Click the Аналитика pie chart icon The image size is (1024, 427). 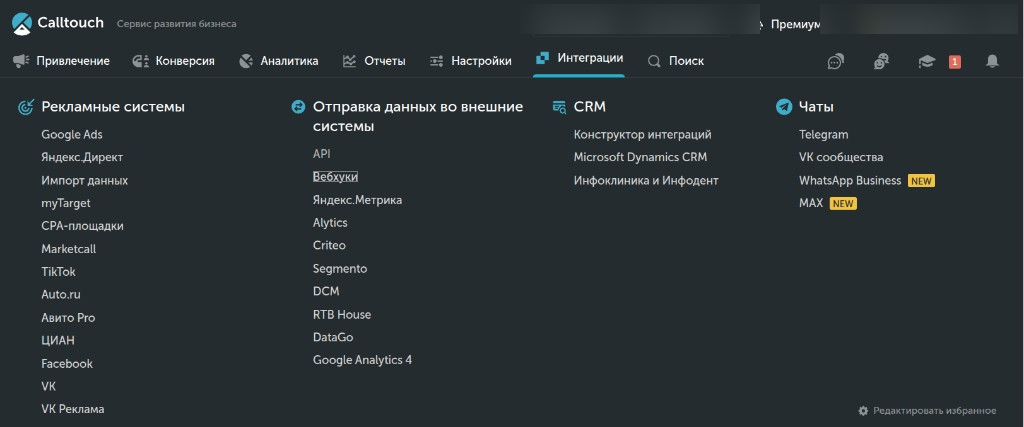tap(246, 61)
